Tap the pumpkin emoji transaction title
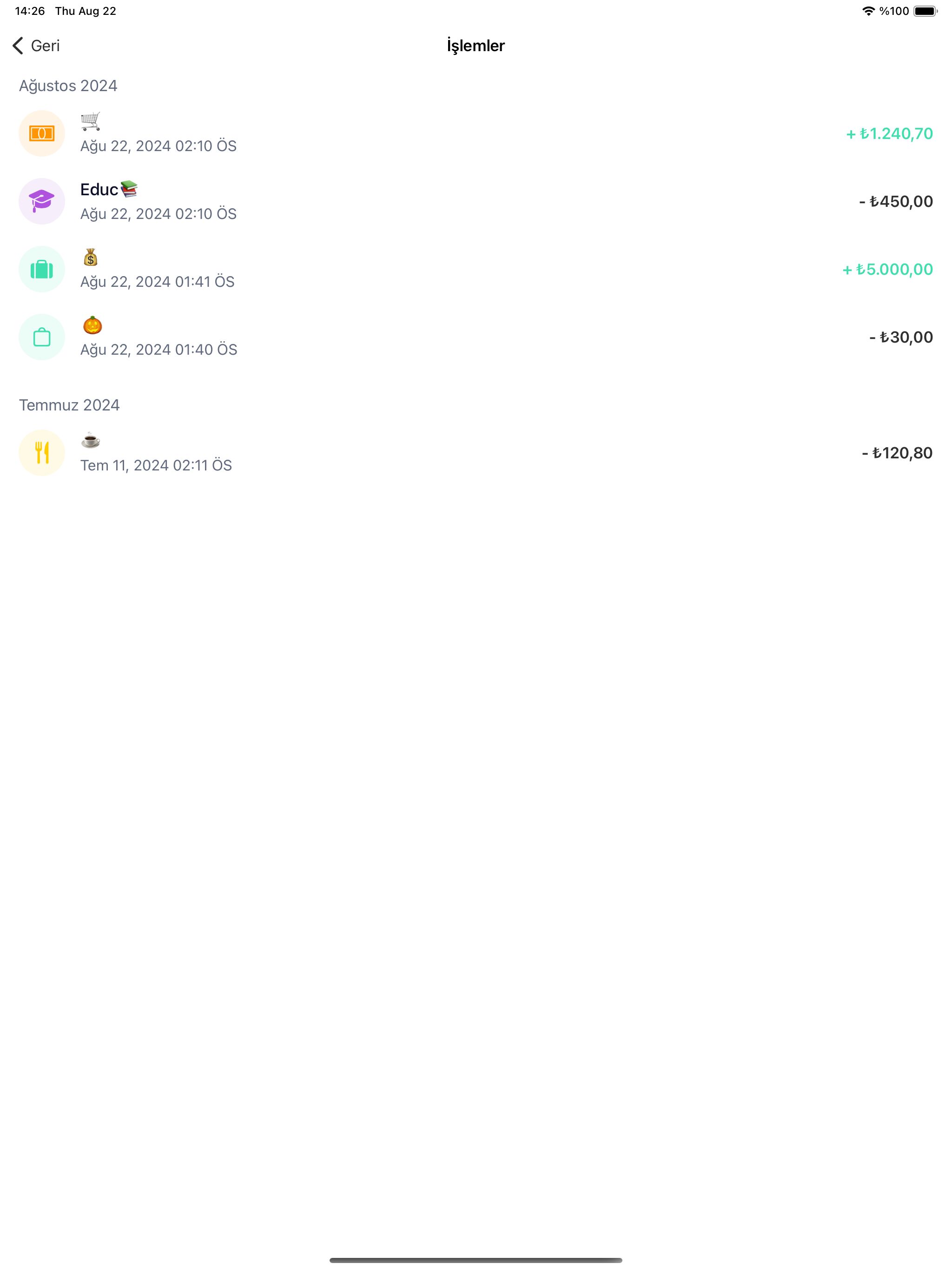The width and height of the screenshot is (952, 1270). (93, 325)
